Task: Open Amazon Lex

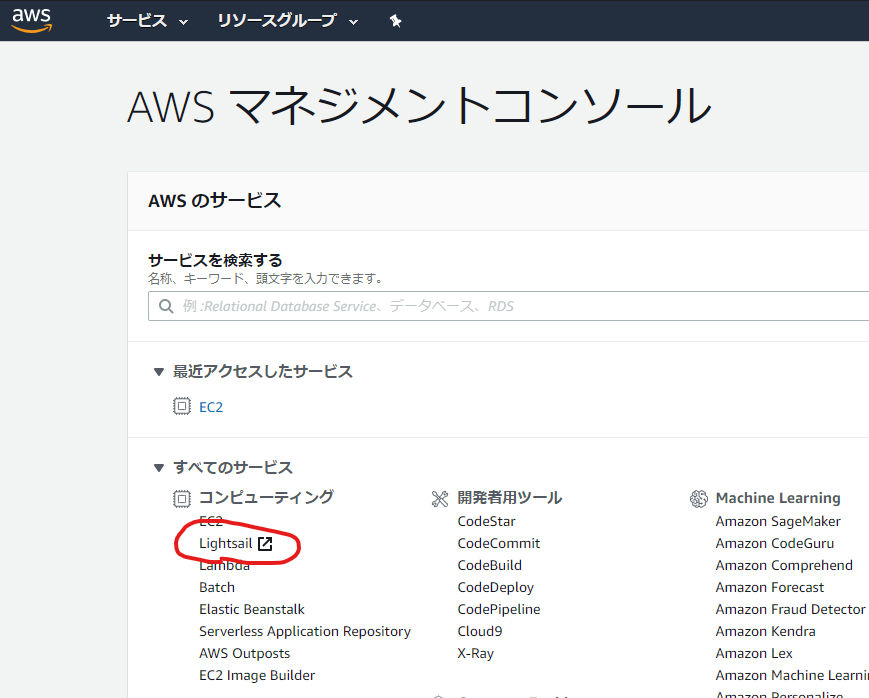Action: [x=754, y=653]
